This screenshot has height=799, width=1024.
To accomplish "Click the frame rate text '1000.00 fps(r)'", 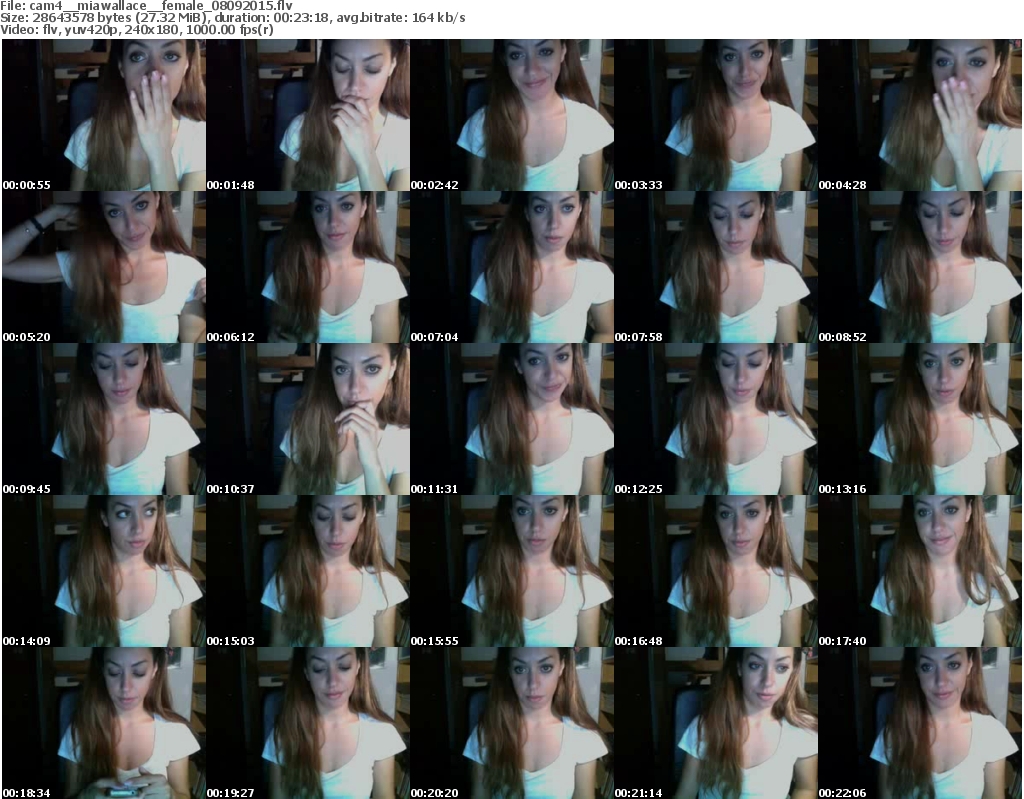I will click(229, 30).
